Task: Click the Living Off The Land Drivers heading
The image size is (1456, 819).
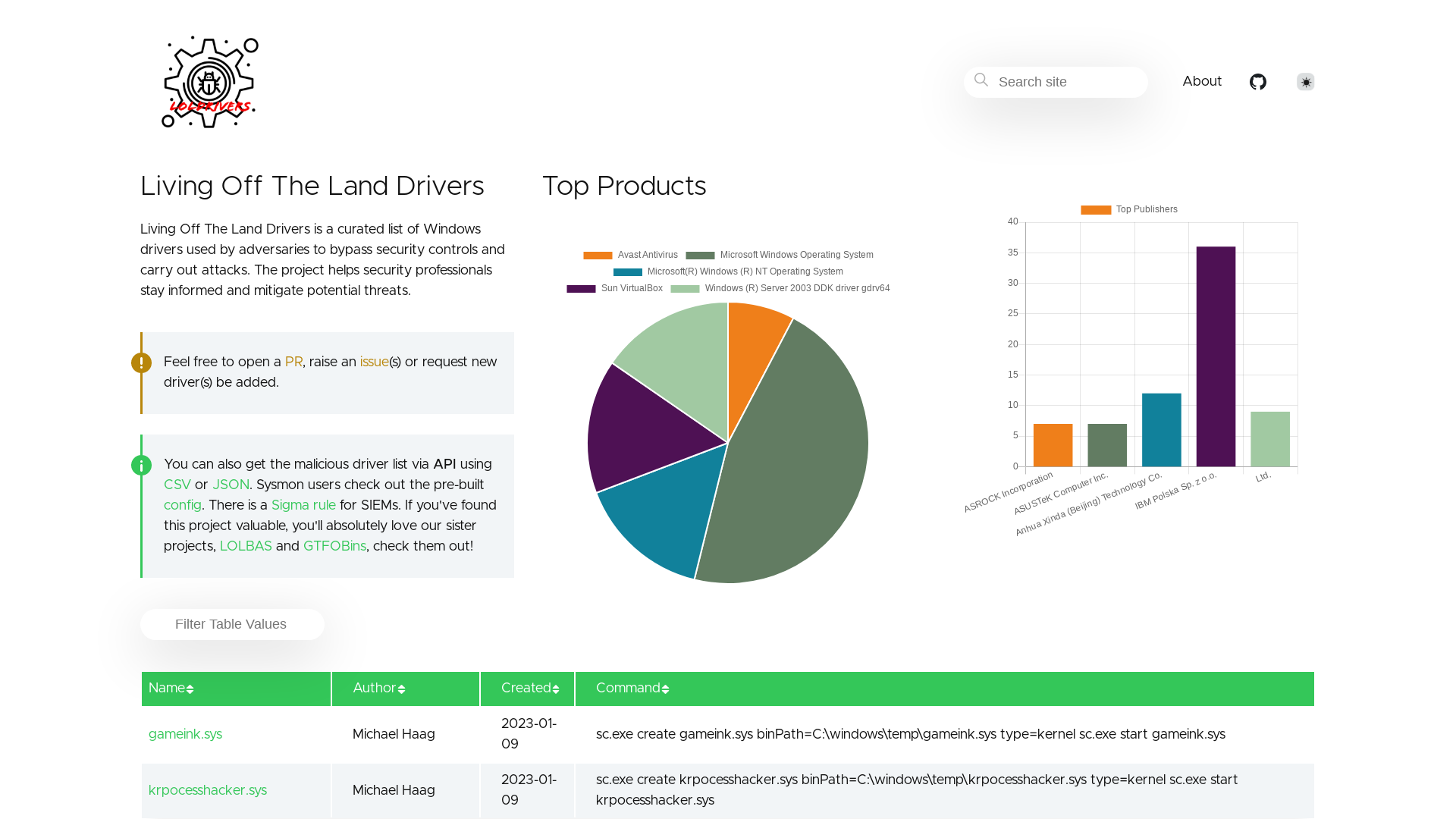Action: pyautogui.click(x=312, y=187)
